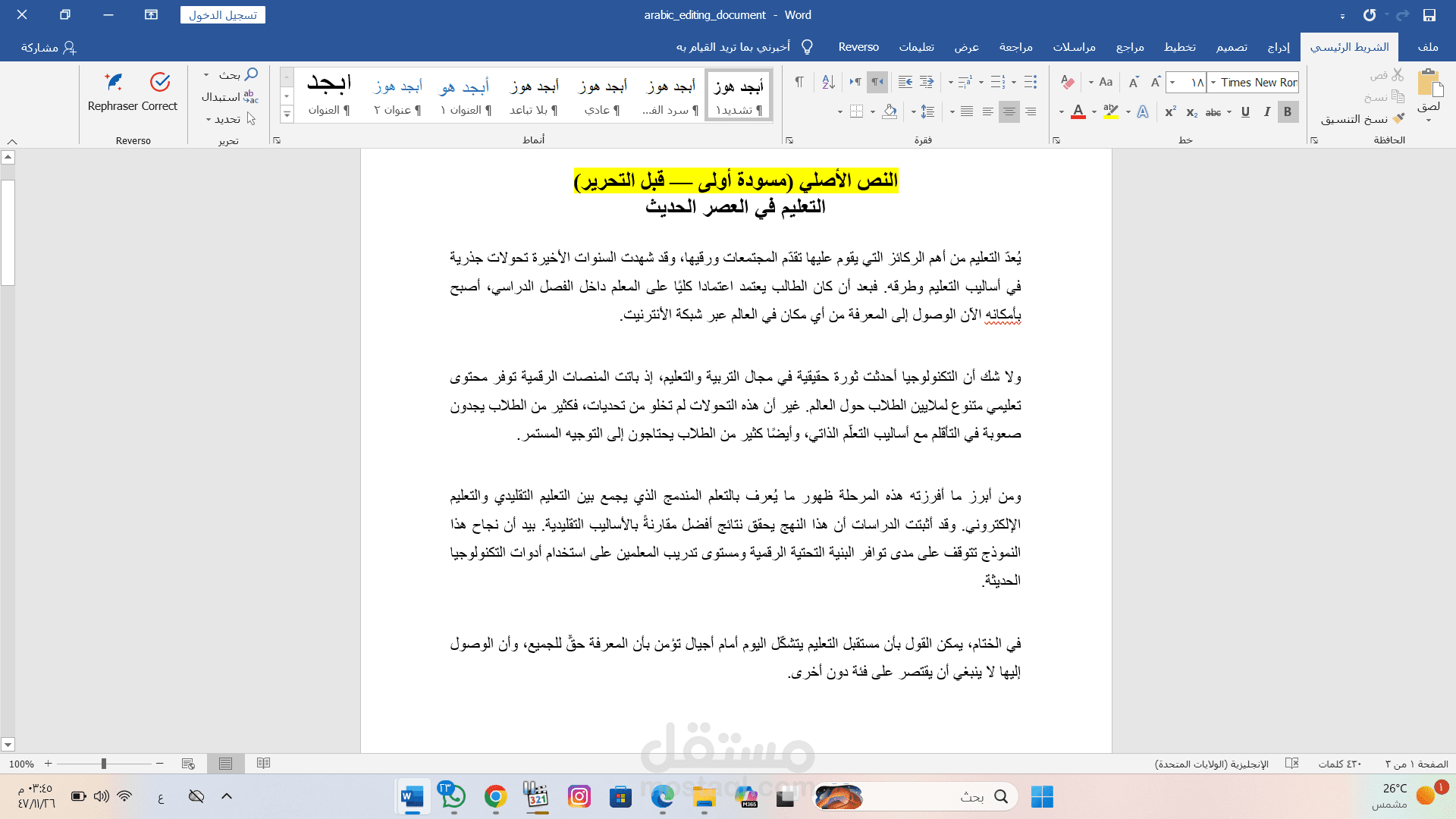1456x819 pixels.
Task: Switch to the Insert (إدراج) tab
Action: click(1279, 47)
